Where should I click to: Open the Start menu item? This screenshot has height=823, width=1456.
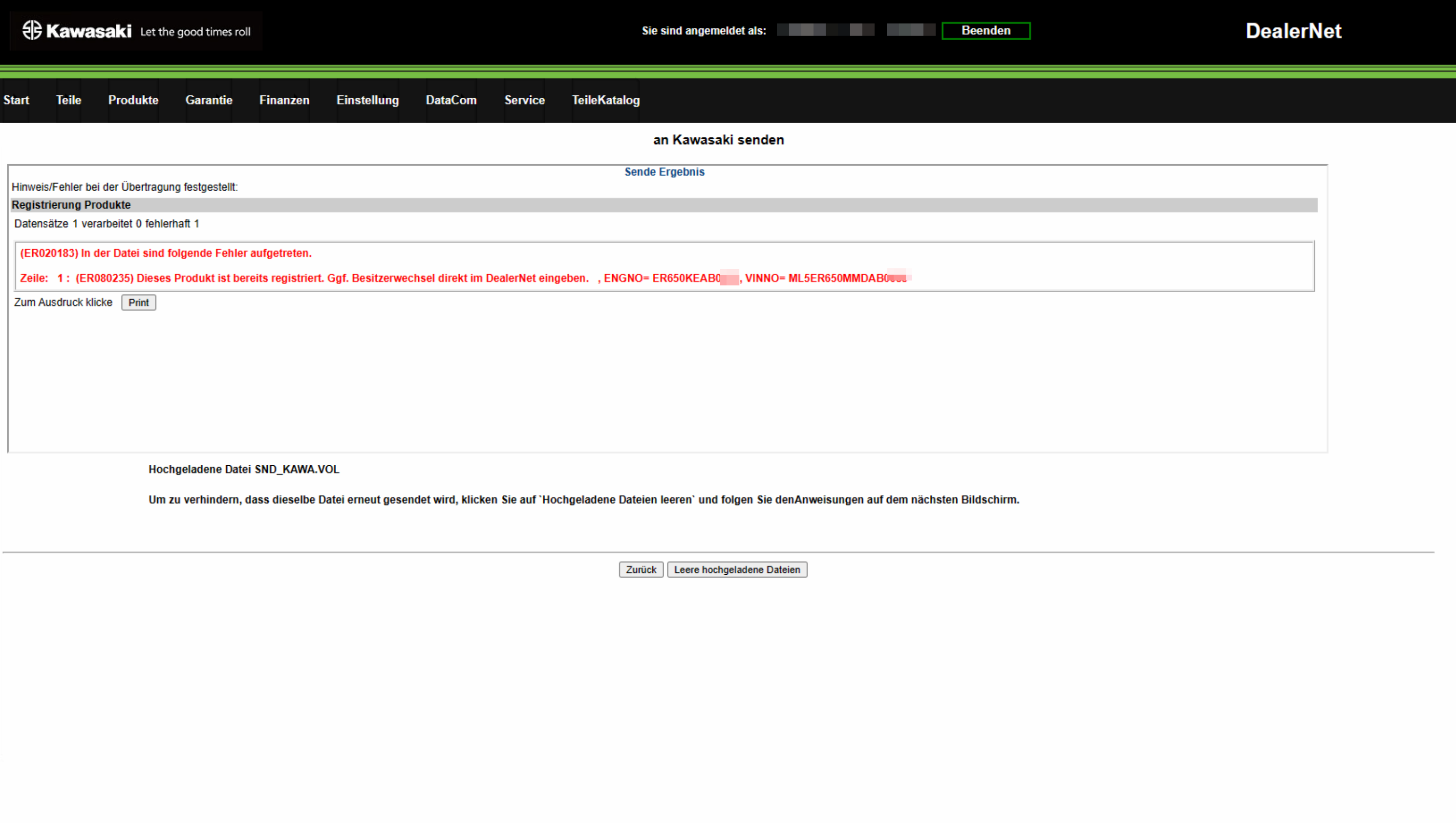point(16,100)
